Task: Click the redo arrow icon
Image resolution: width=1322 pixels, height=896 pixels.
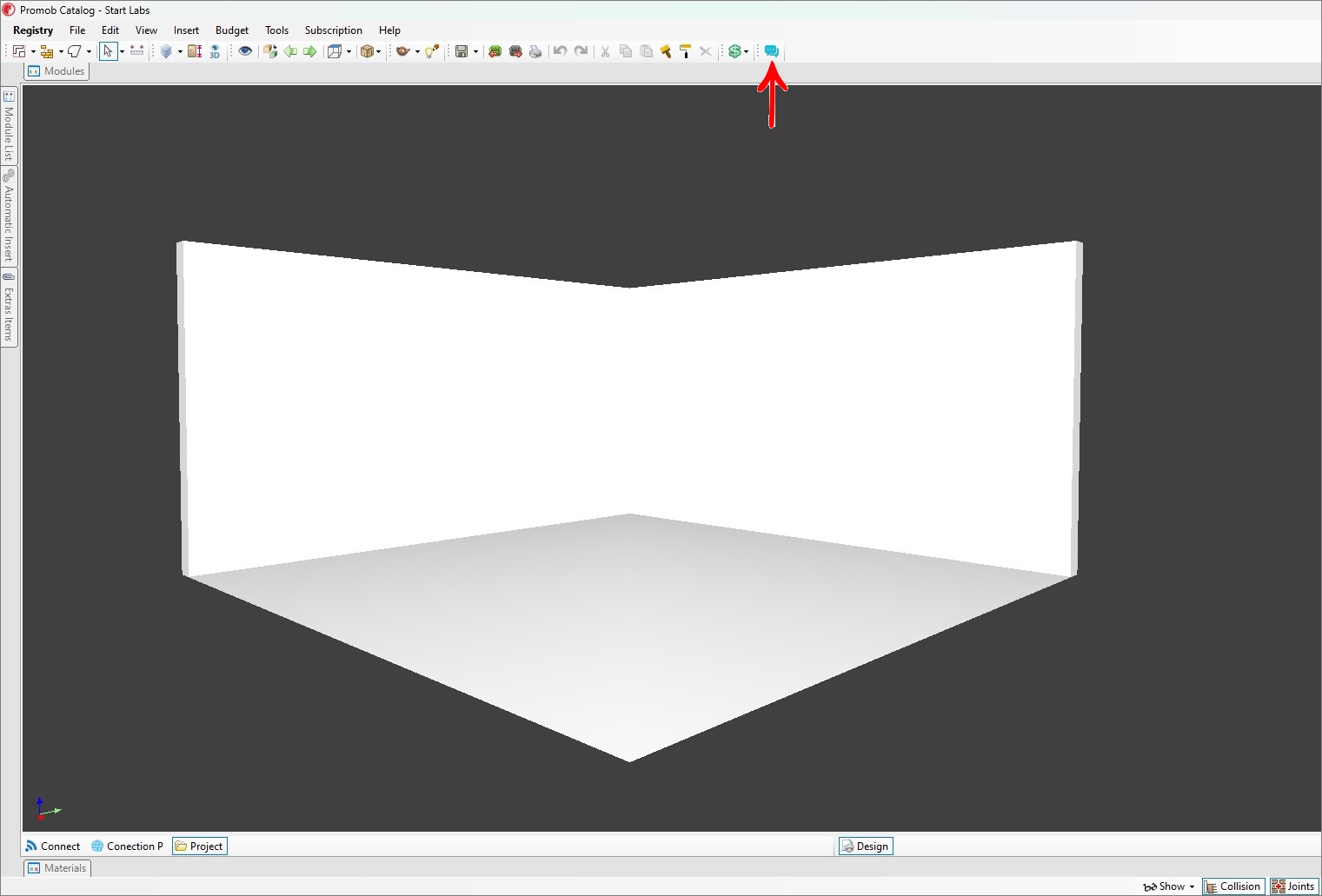Action: coord(581,51)
